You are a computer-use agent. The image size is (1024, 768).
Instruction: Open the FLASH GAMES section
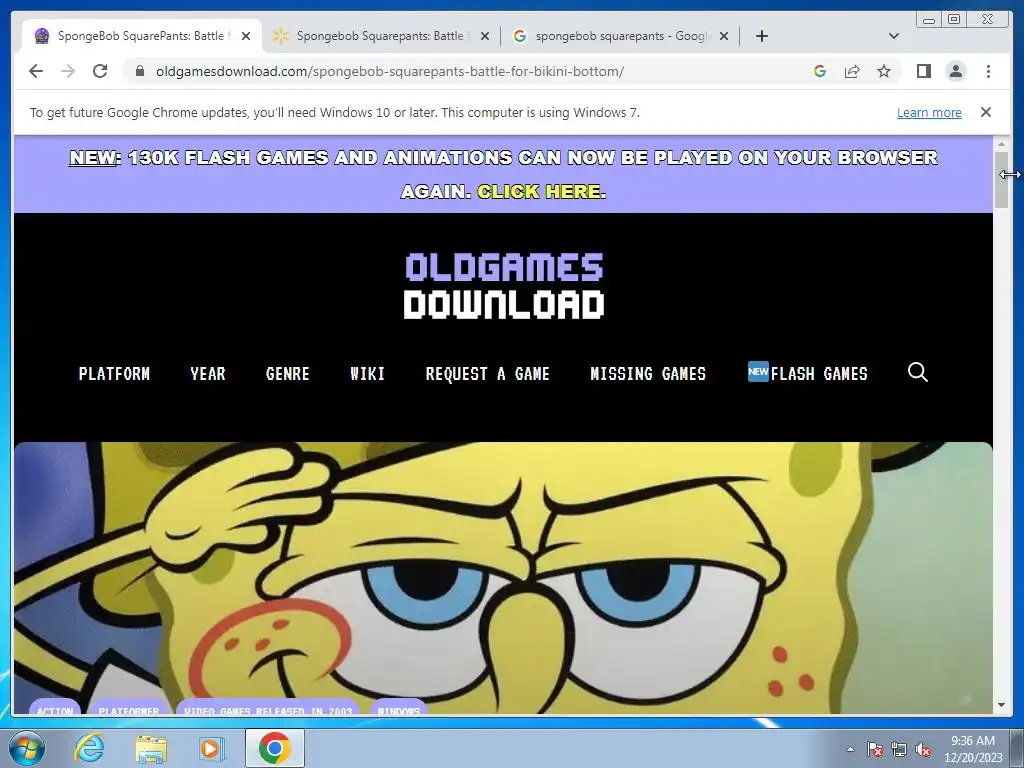(808, 372)
